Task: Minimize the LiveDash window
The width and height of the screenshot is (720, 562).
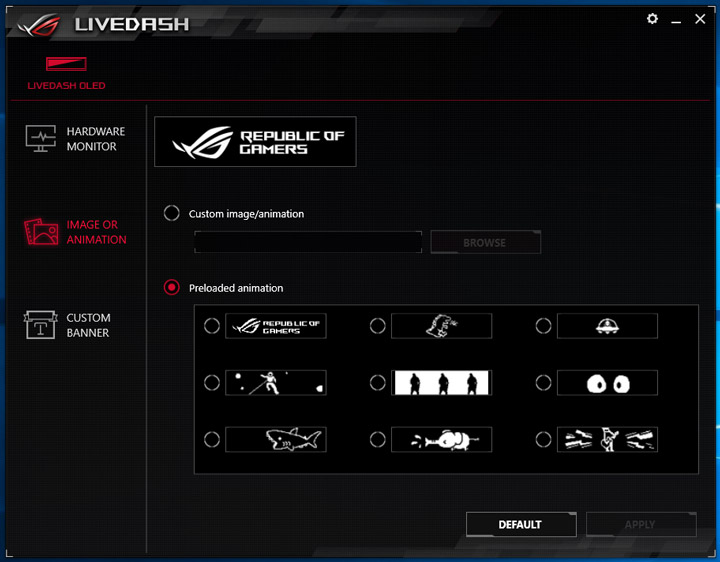Action: (676, 20)
